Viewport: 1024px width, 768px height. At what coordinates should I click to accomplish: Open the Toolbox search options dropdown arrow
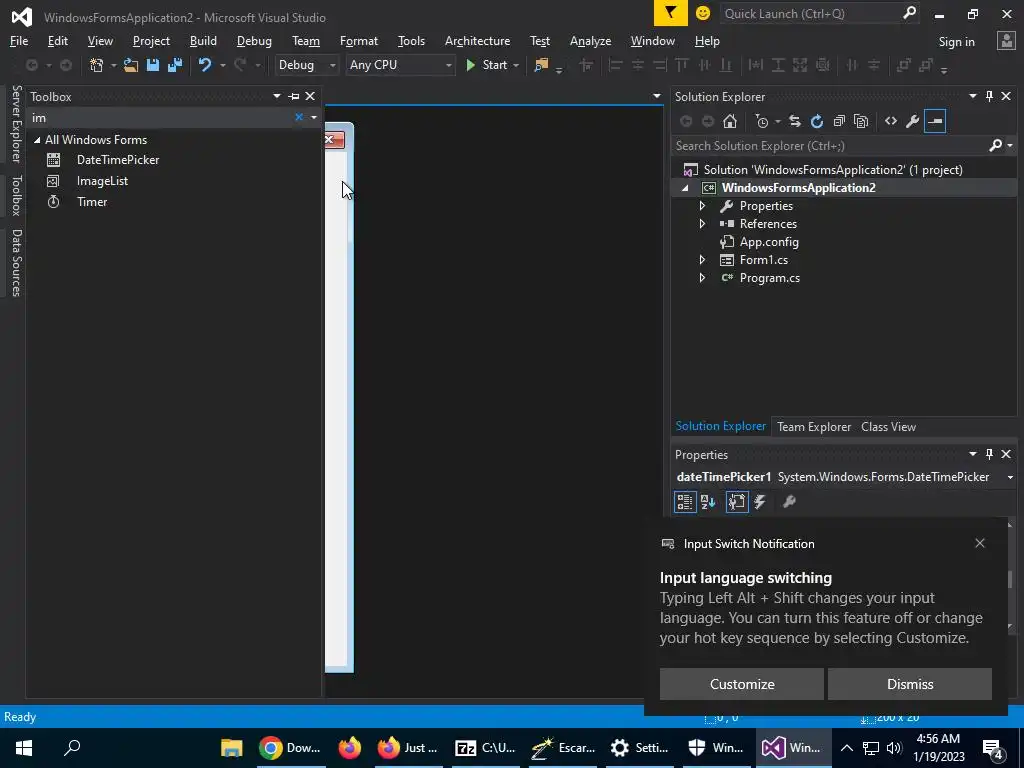click(x=314, y=118)
